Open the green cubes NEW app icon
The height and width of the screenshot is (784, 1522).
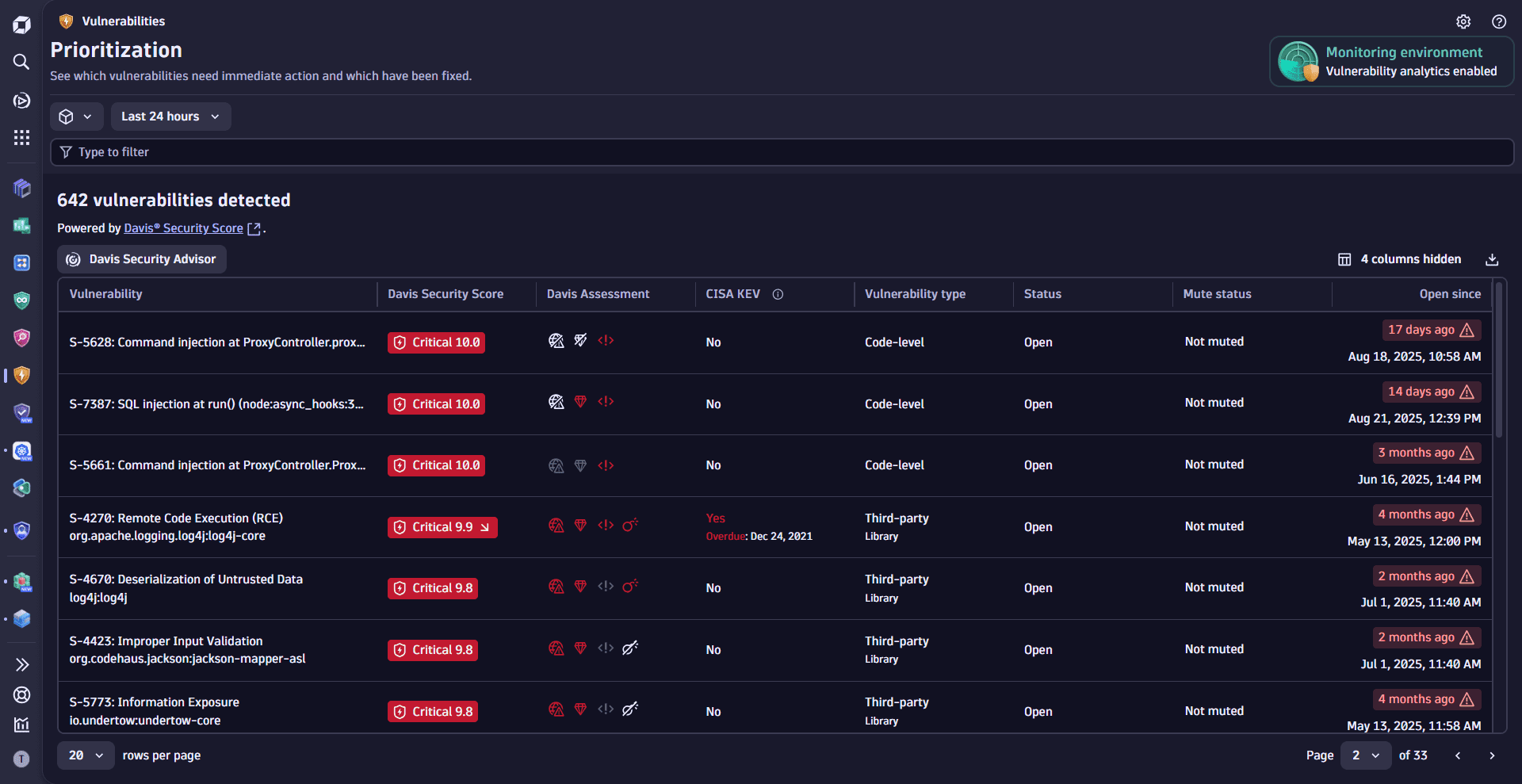pyautogui.click(x=21, y=583)
